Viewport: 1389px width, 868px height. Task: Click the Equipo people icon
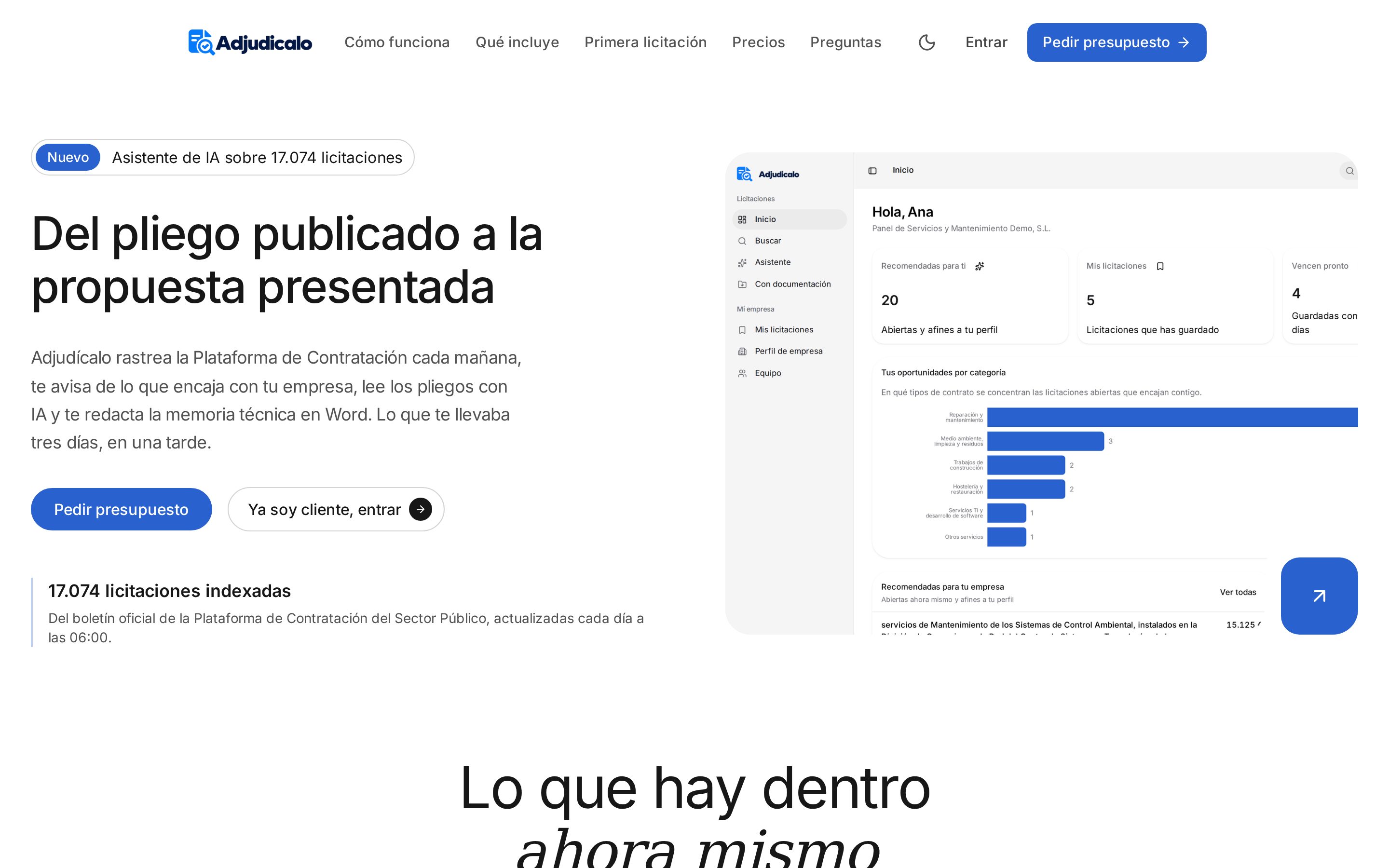coord(742,373)
